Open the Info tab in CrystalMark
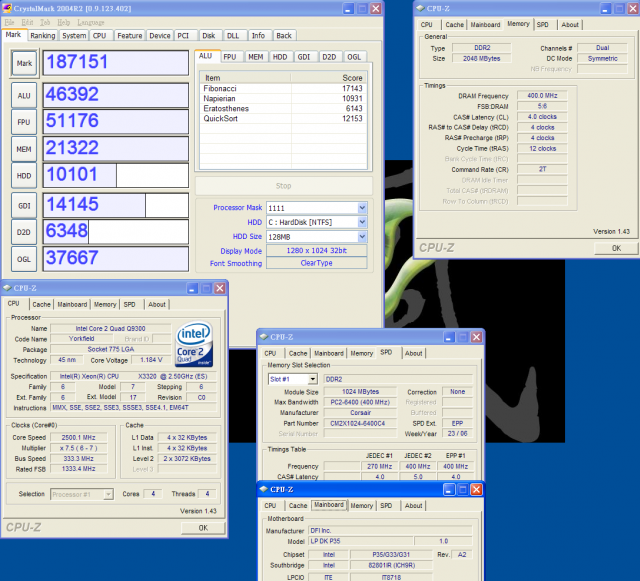640x581 pixels. pos(258,36)
